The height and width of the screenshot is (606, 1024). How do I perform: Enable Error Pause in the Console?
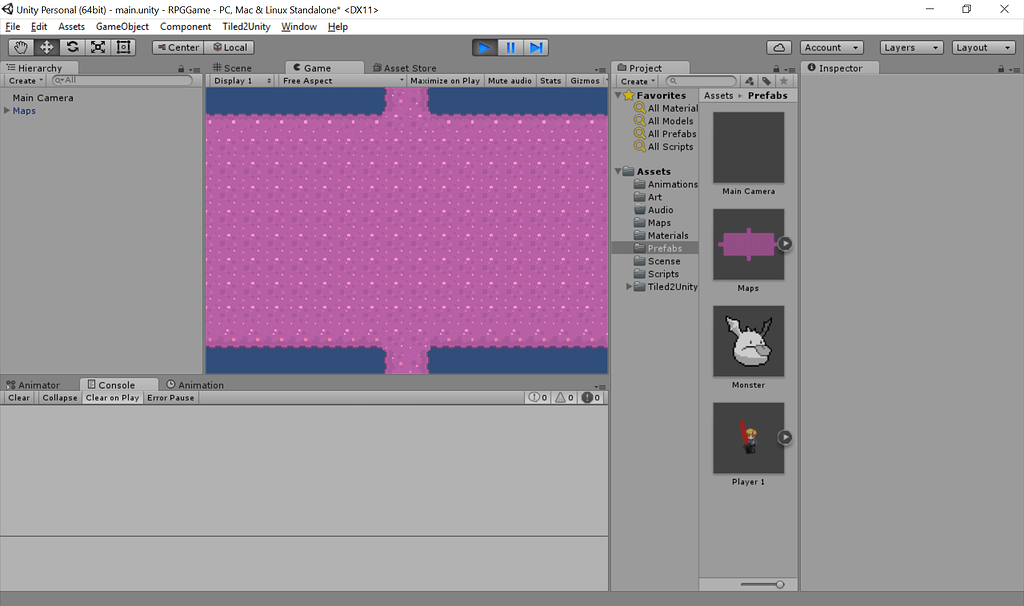coord(170,397)
